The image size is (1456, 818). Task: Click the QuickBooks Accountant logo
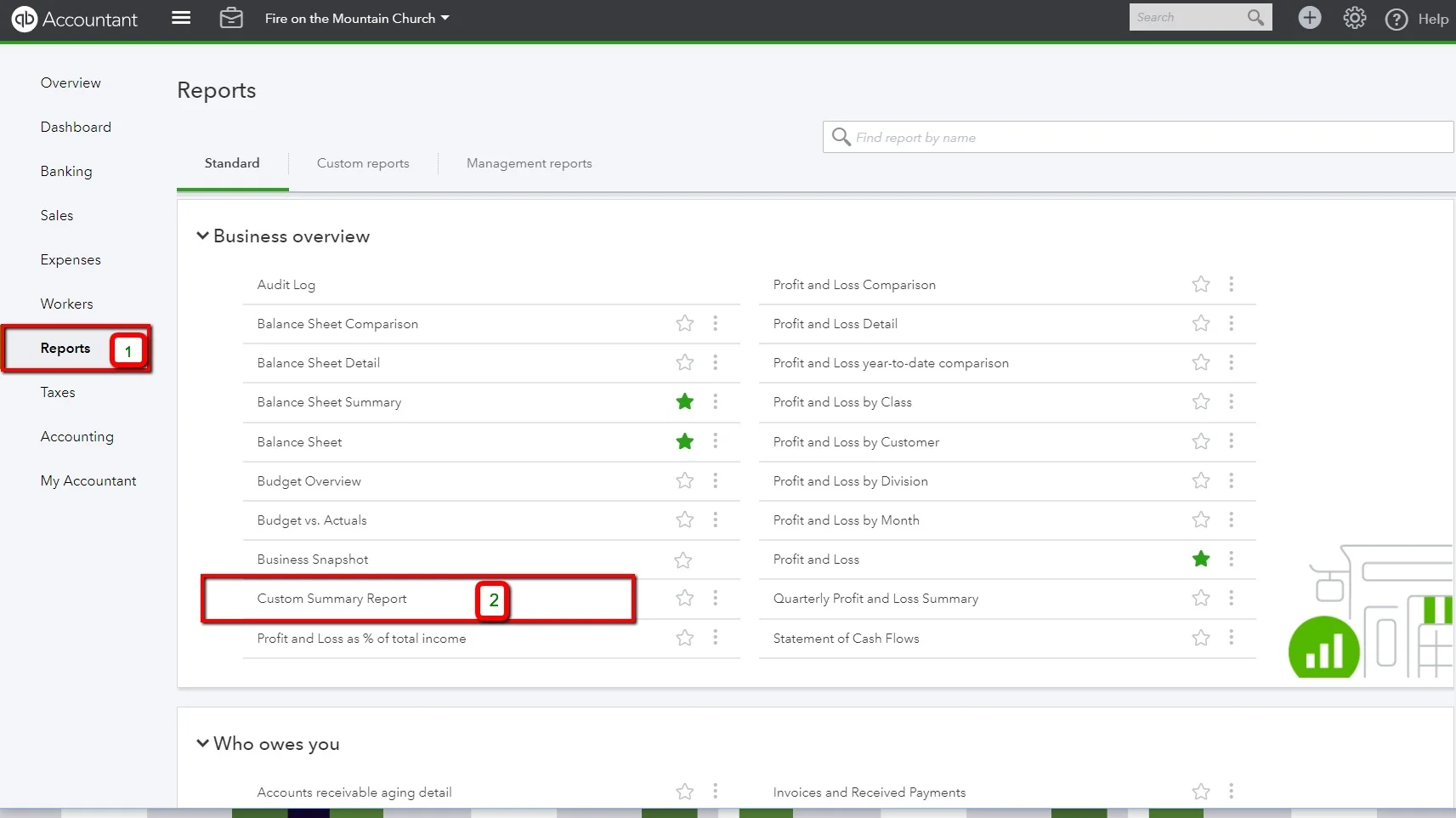coord(75,19)
